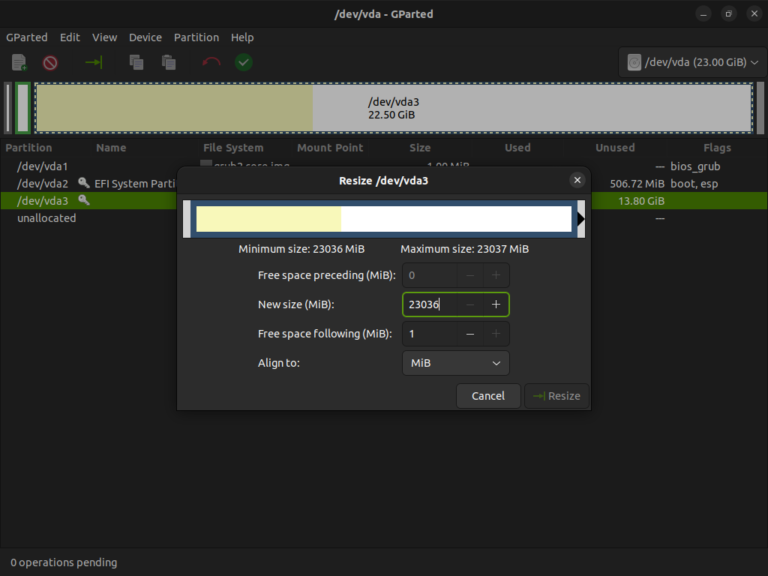Viewport: 768px width, 576px height.
Task: Open the GParted menu
Action: (27, 37)
